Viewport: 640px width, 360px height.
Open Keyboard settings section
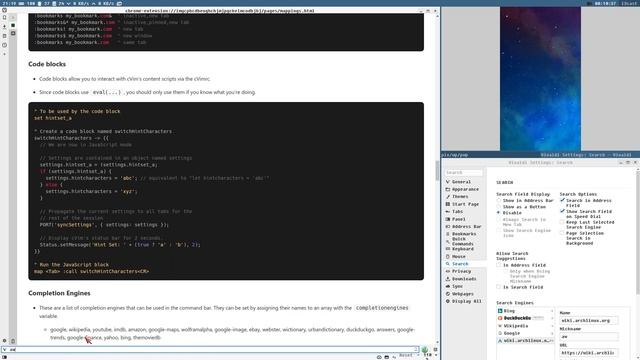(462, 249)
